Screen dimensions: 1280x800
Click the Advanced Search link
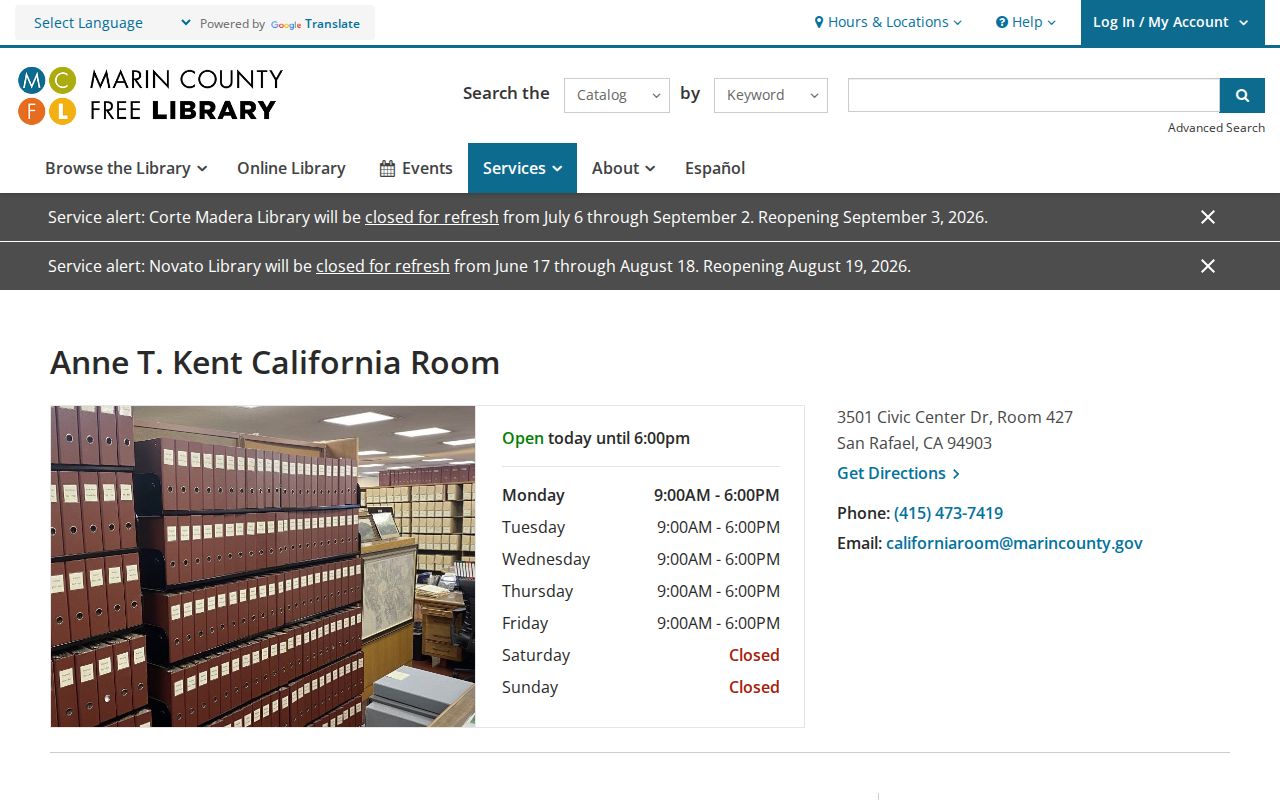pyautogui.click(x=1216, y=127)
